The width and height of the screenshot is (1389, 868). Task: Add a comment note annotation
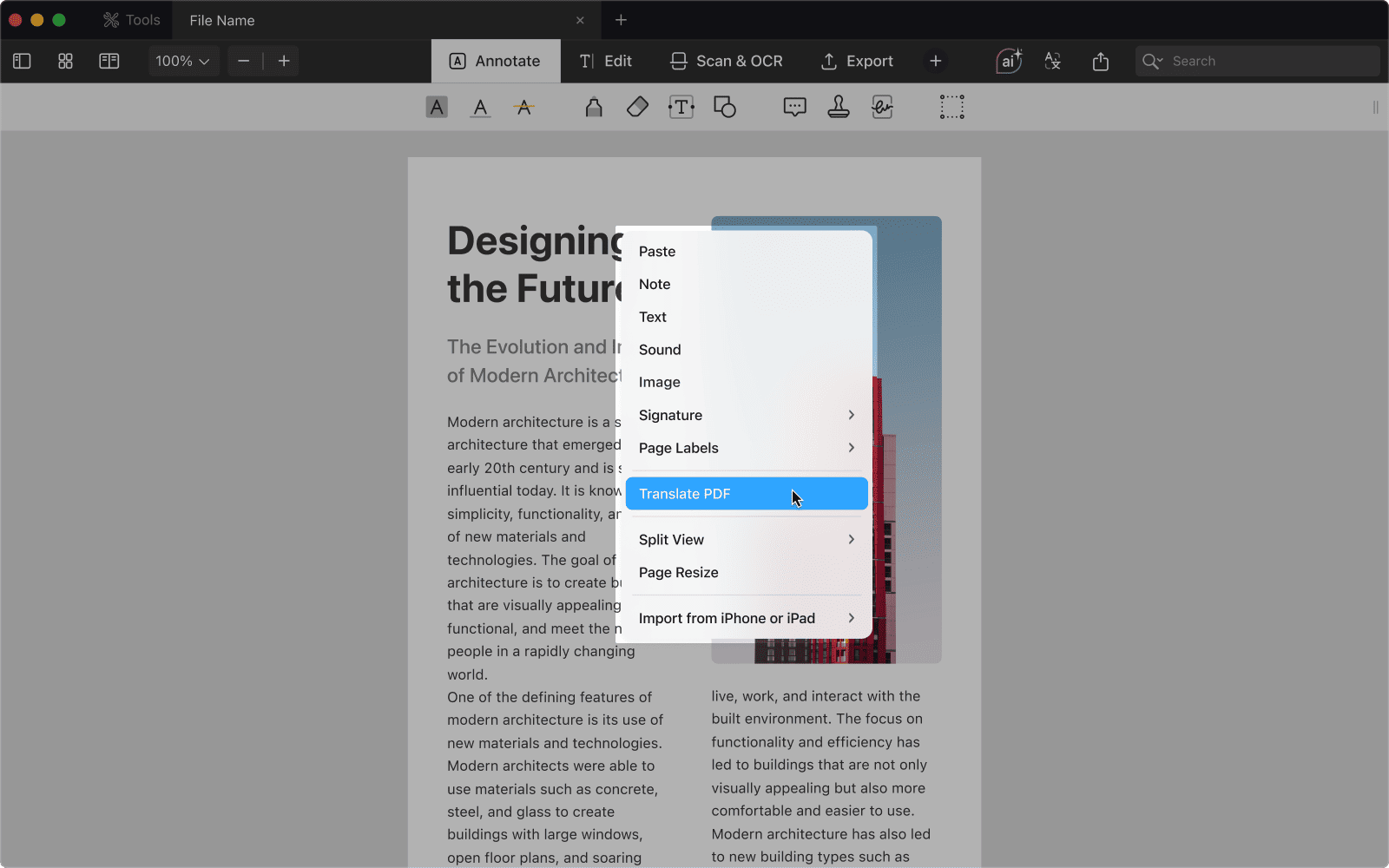[x=794, y=108]
